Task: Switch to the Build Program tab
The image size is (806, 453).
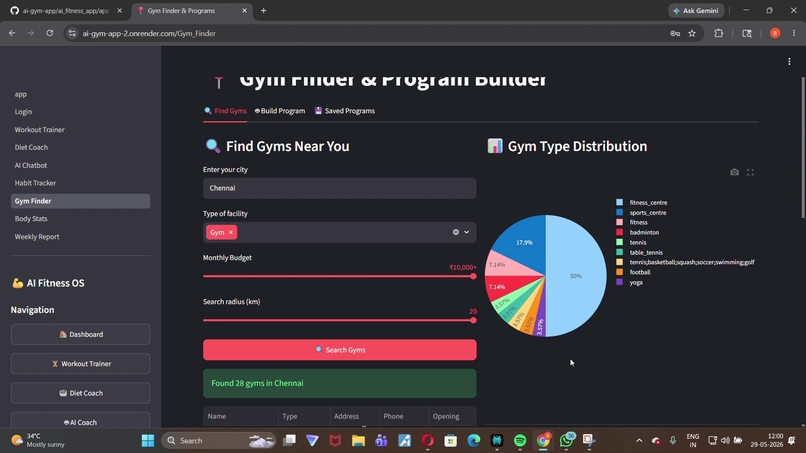Action: point(280,111)
